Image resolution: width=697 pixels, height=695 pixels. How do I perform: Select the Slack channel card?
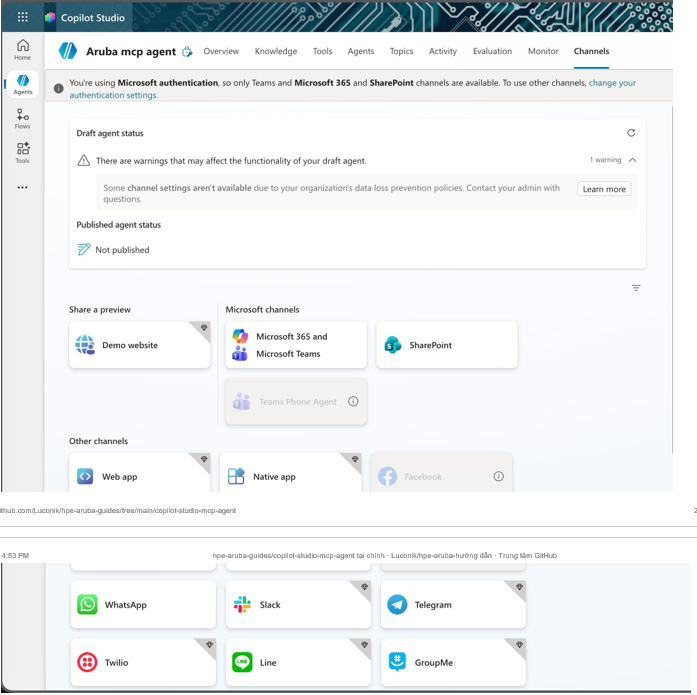coord(298,605)
